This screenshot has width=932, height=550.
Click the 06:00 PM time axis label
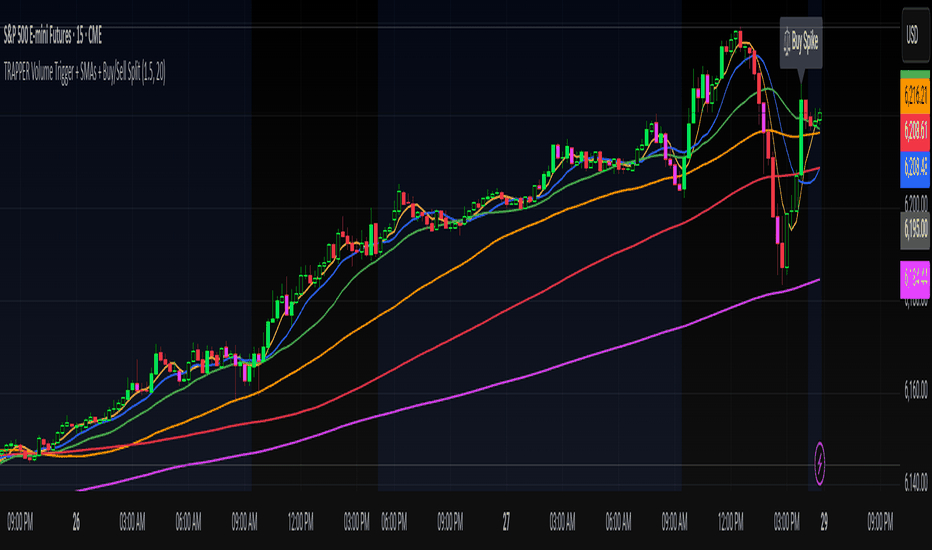(x=394, y=522)
